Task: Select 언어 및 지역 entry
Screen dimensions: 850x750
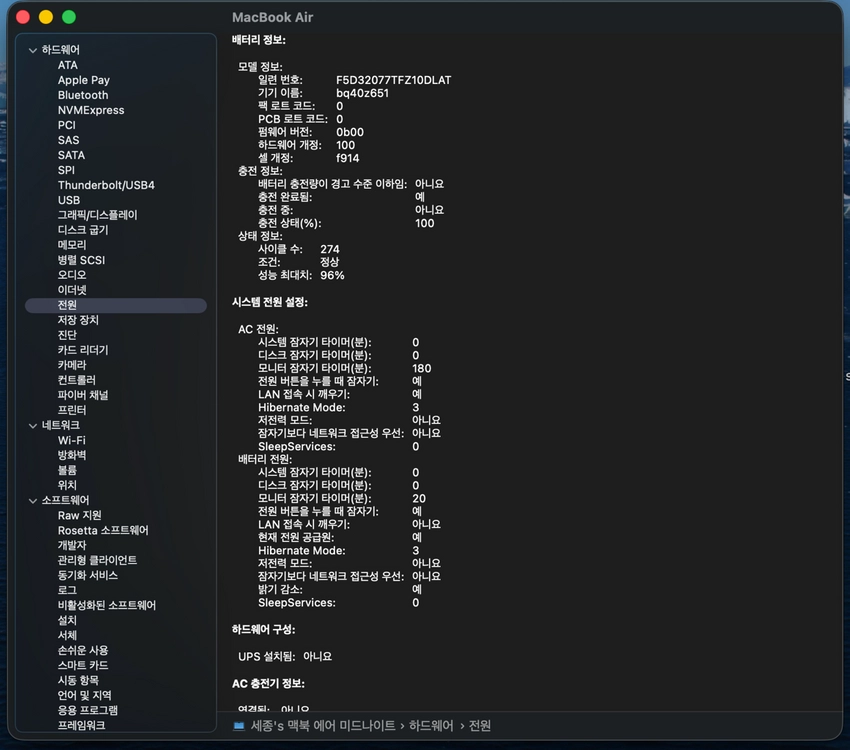Action: (85, 695)
